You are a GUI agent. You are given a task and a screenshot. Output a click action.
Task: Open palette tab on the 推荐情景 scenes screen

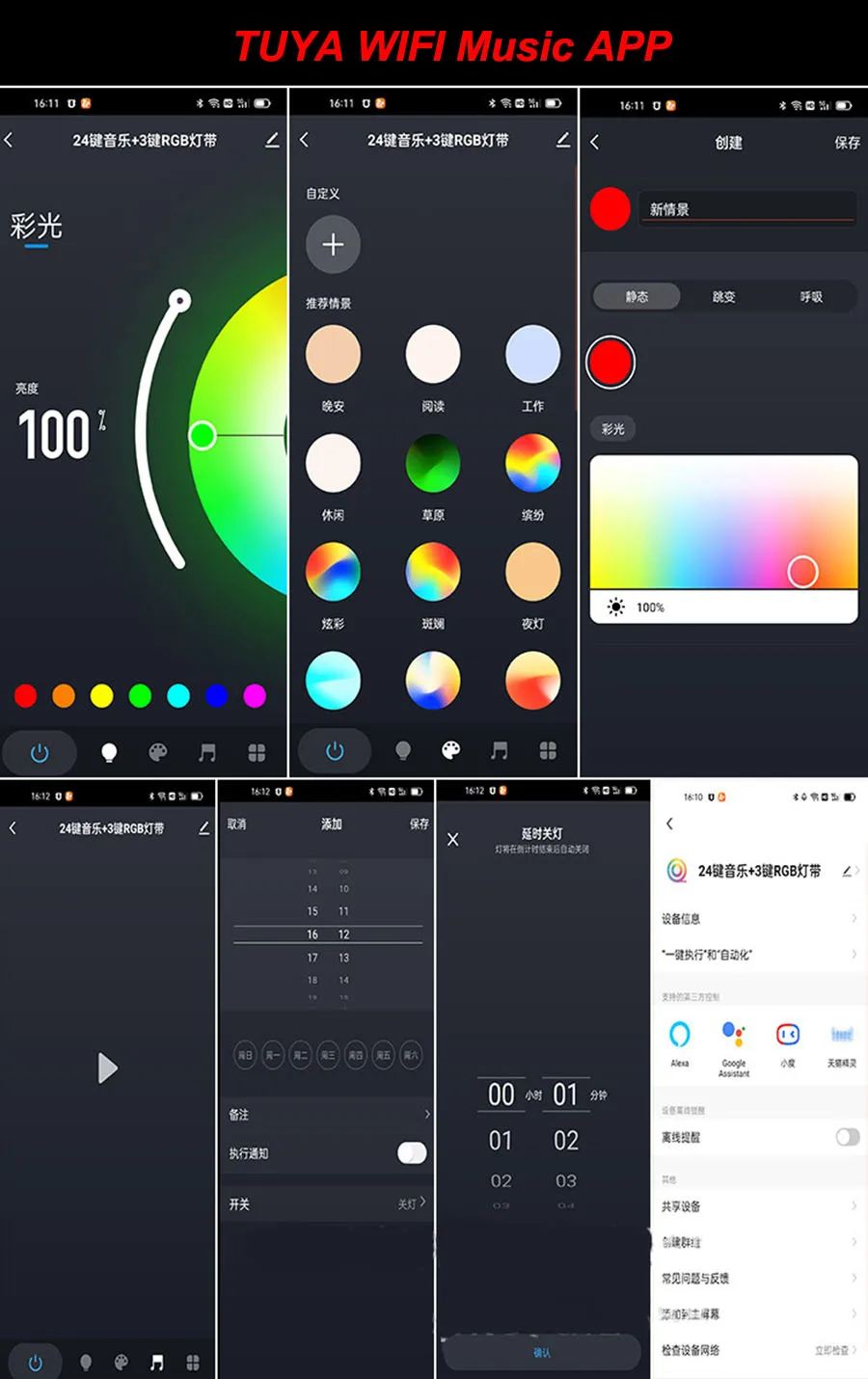450,750
